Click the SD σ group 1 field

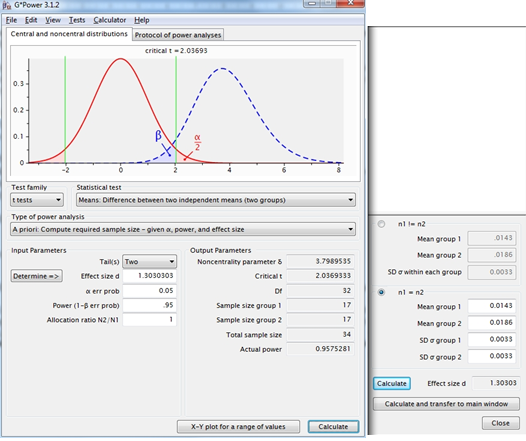pos(492,339)
